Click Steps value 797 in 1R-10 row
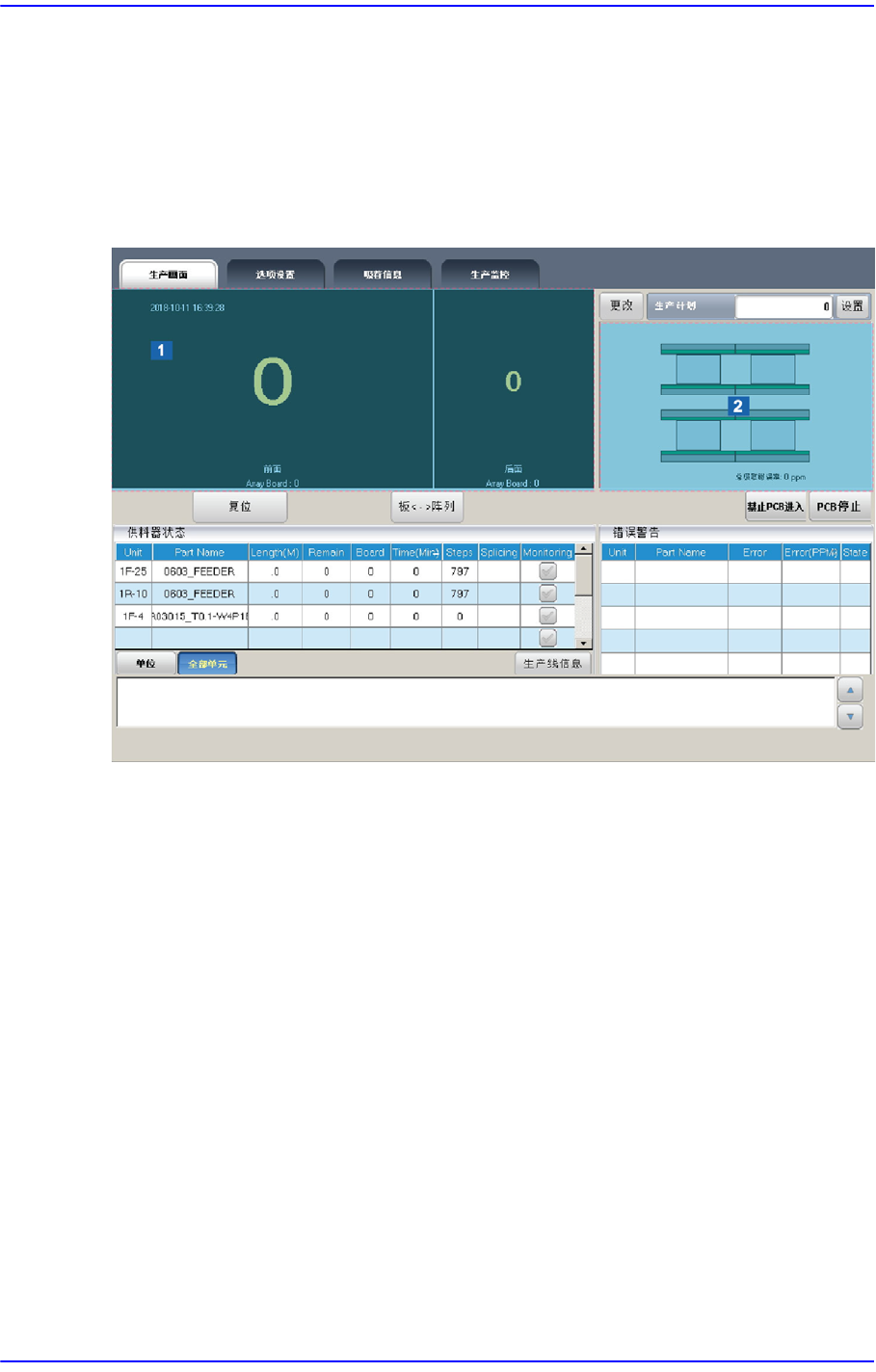 (x=460, y=594)
